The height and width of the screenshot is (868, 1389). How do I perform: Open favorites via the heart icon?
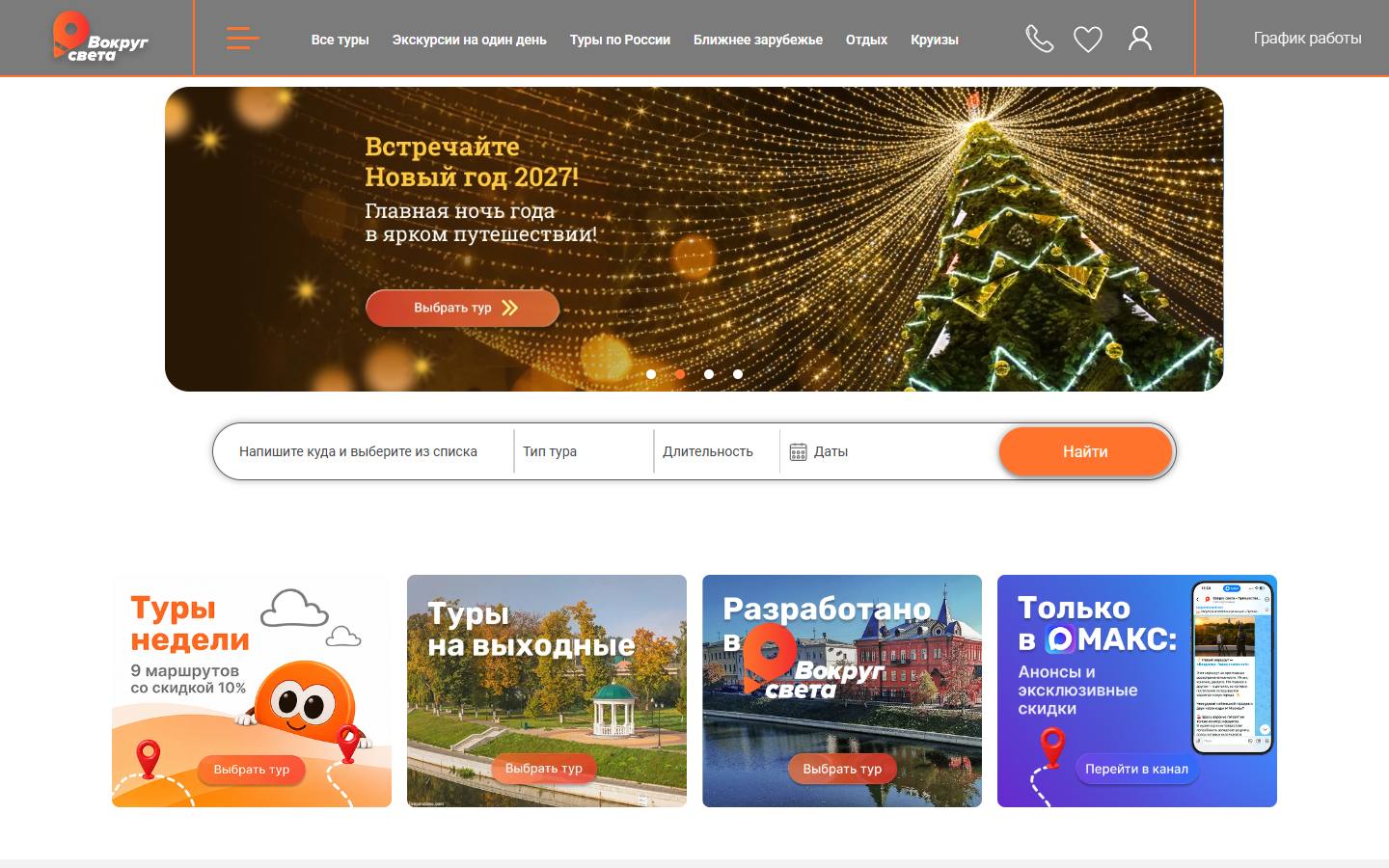coord(1088,40)
